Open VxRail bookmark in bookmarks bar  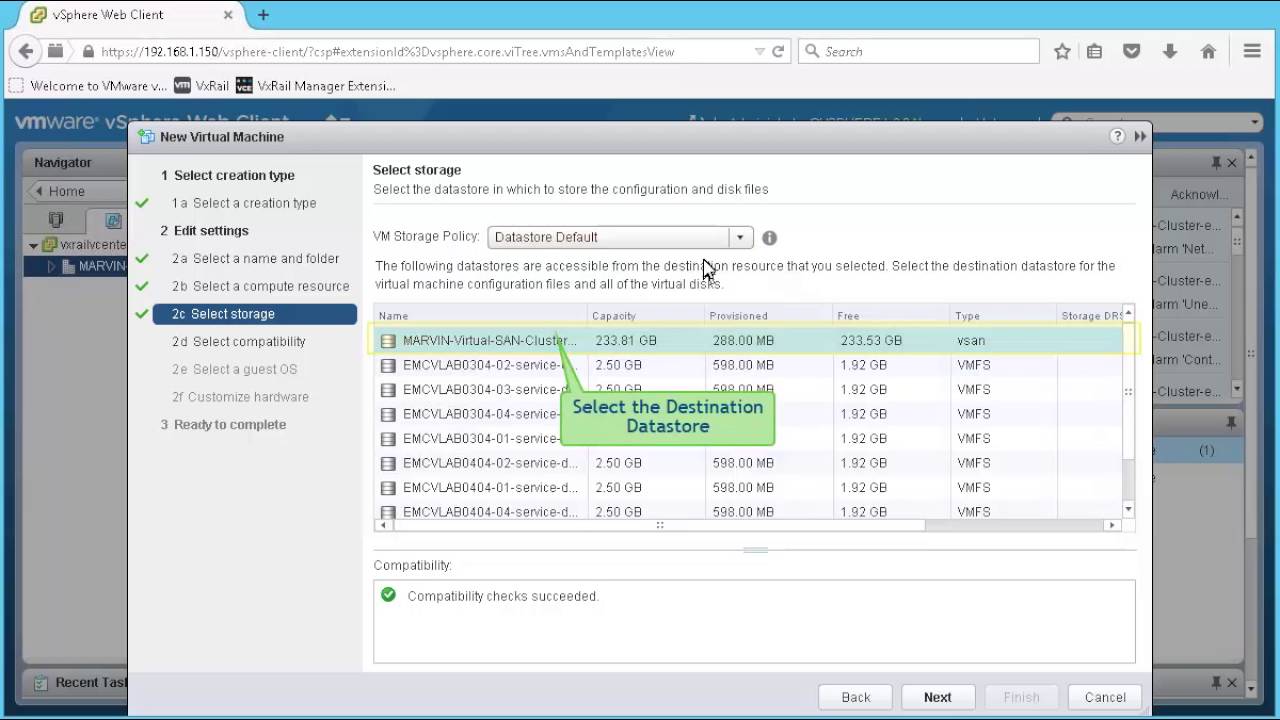click(201, 86)
